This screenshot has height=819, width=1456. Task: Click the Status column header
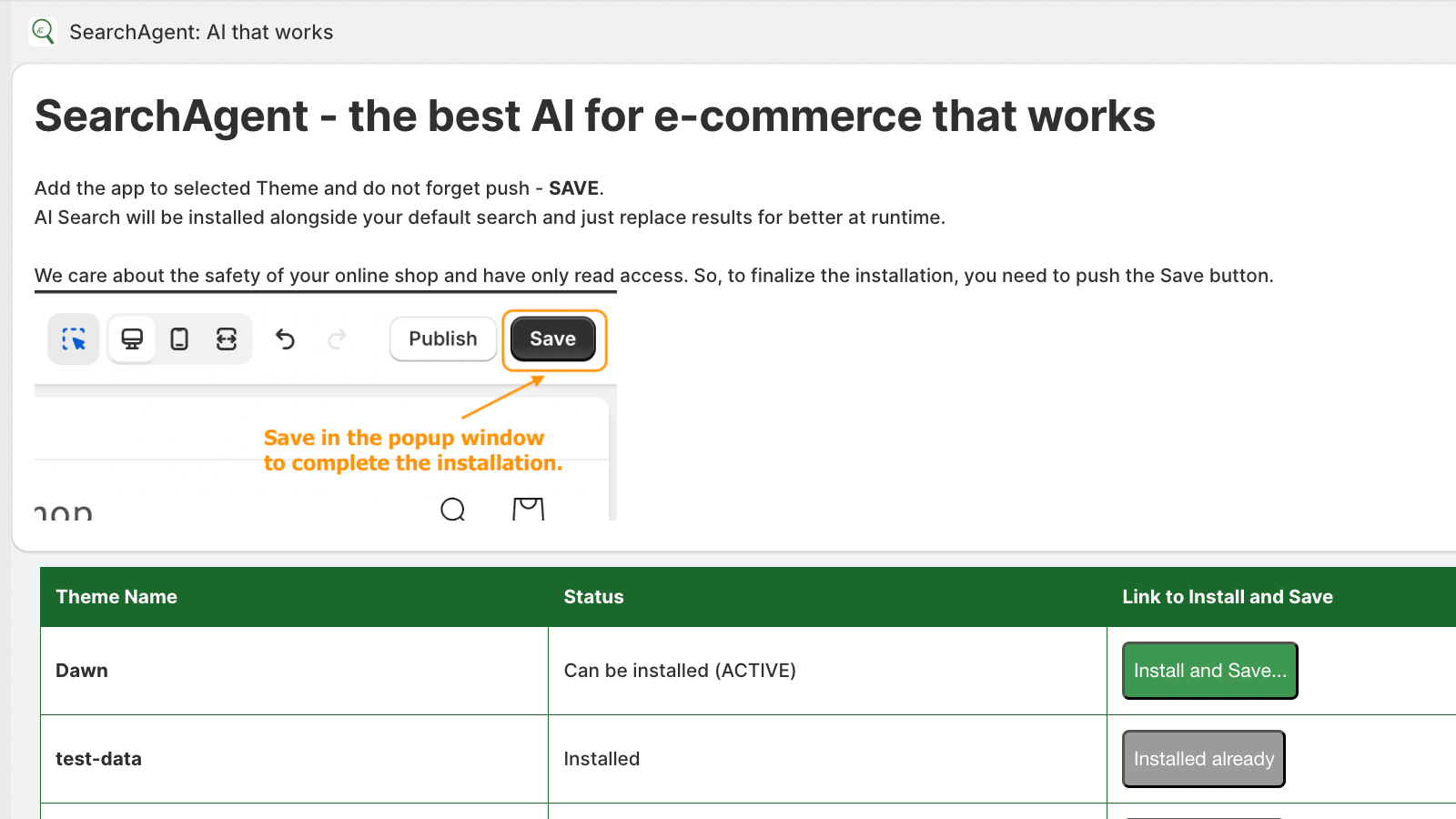pos(593,597)
